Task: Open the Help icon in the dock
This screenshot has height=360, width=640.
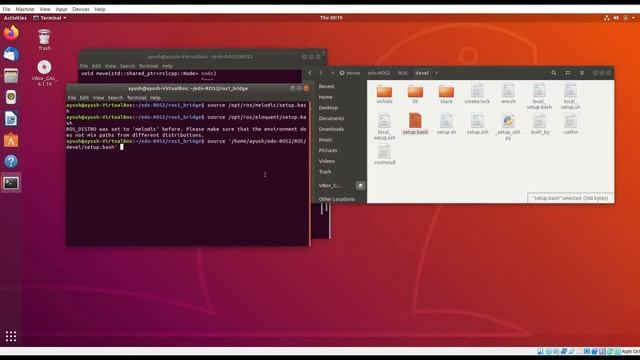Action: coord(11,162)
